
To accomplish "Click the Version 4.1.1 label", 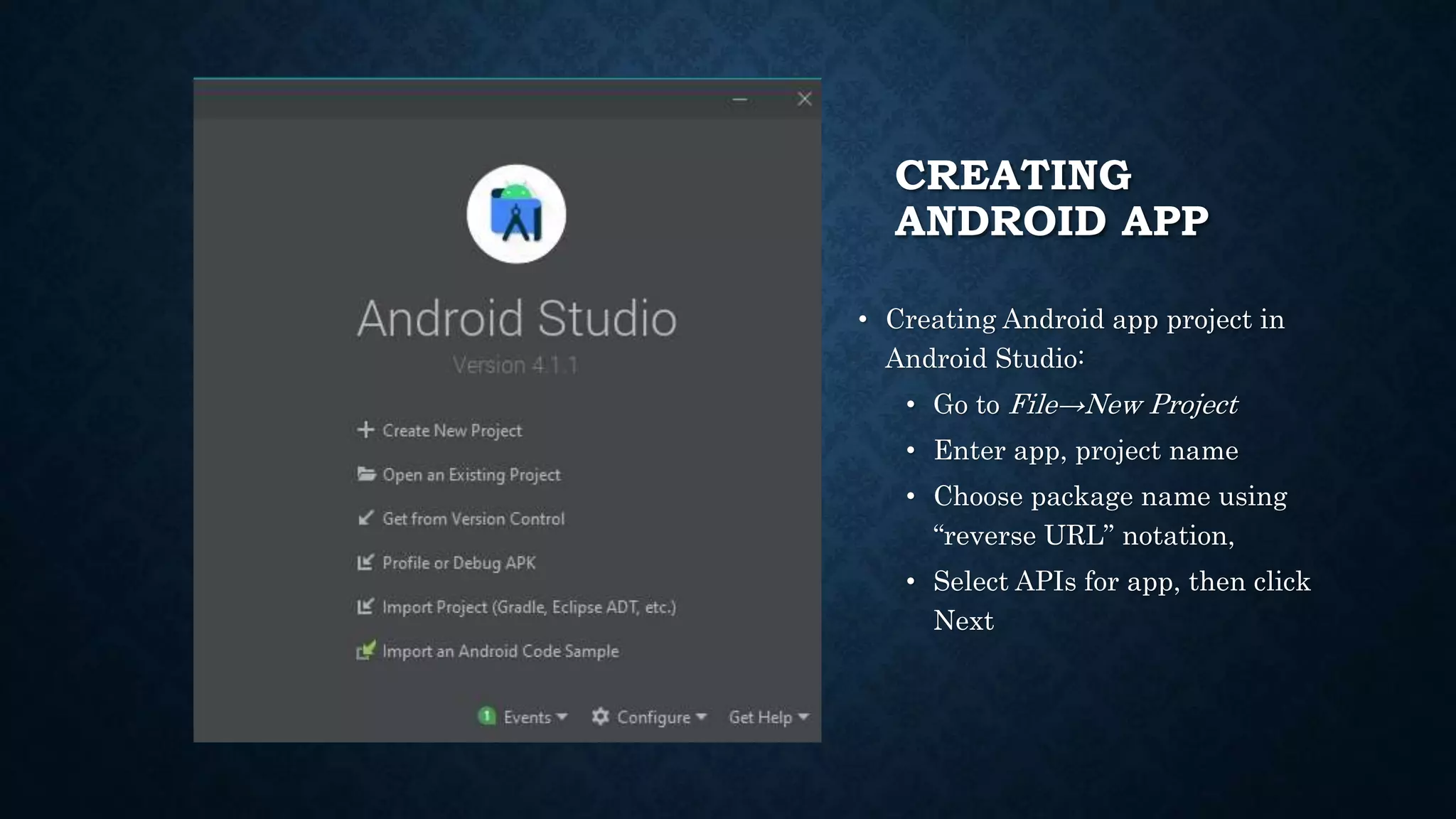I will pos(515,365).
